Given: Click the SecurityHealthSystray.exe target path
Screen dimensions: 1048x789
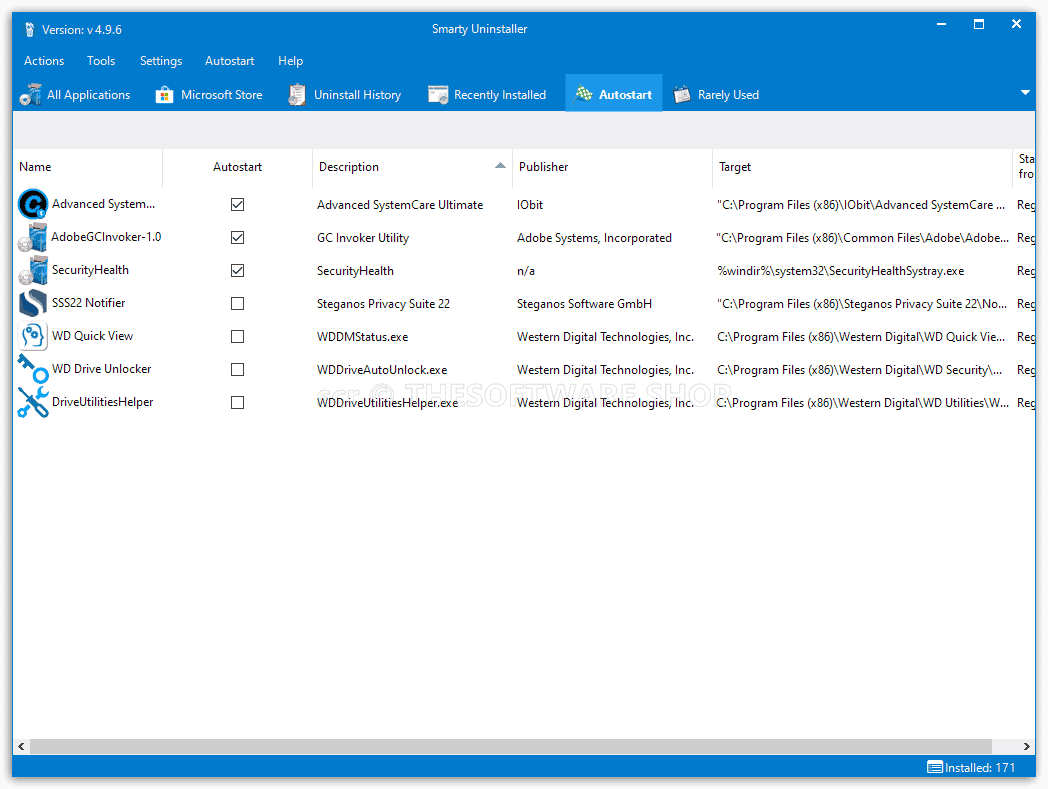Looking at the screenshot, I should pyautogui.click(x=840, y=271).
